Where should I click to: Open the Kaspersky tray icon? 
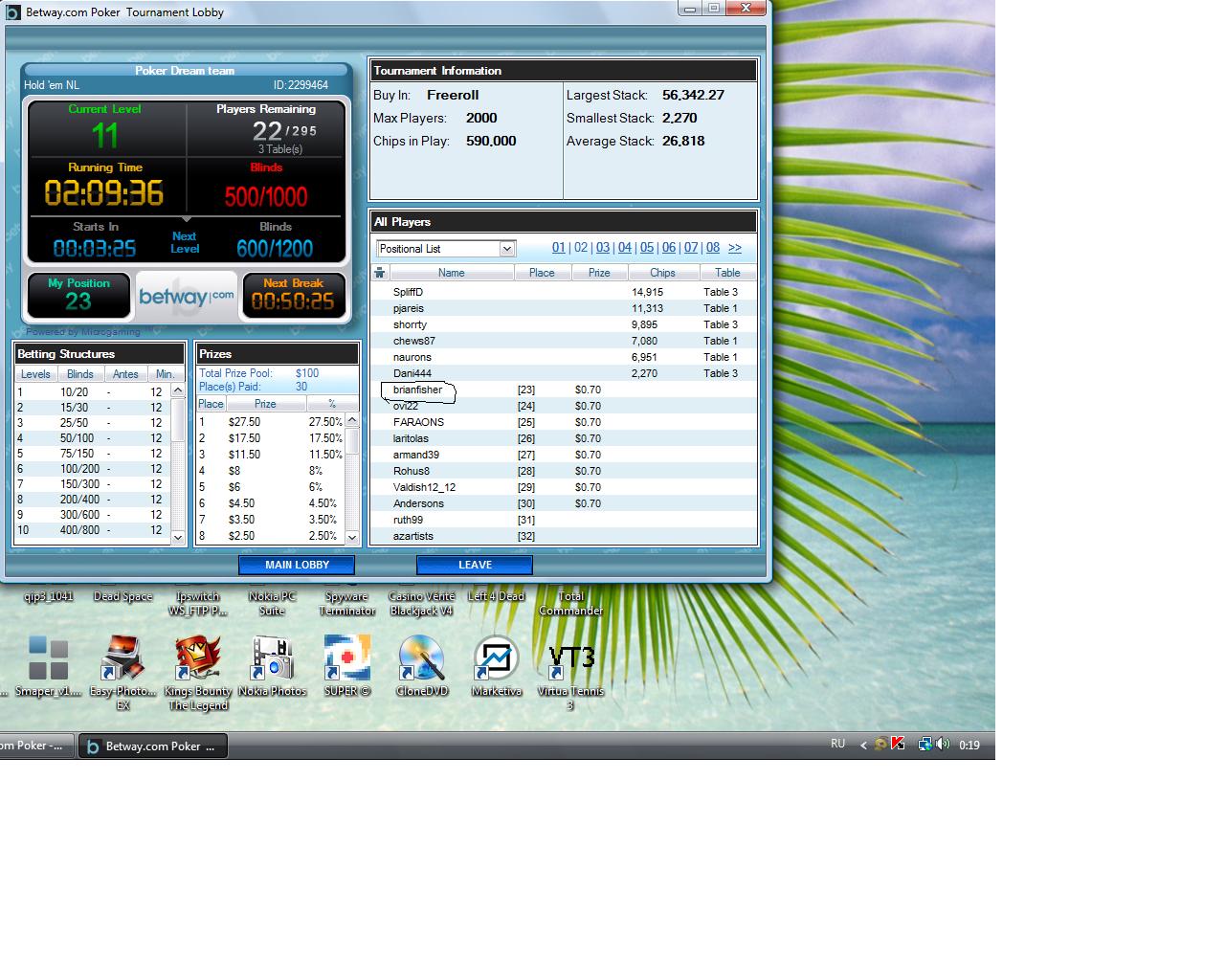click(898, 744)
